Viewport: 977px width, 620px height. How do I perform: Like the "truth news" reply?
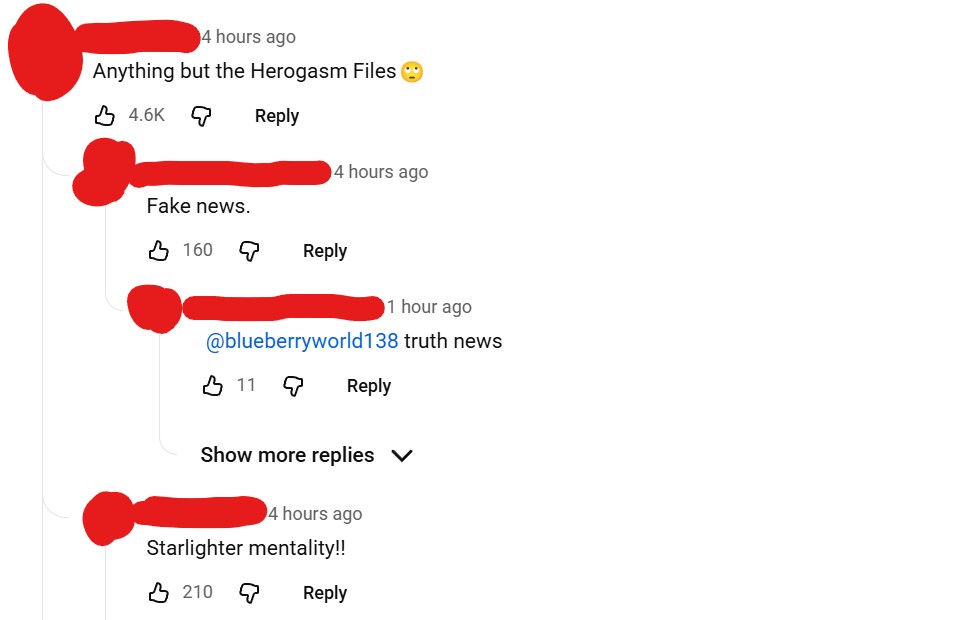(x=212, y=386)
